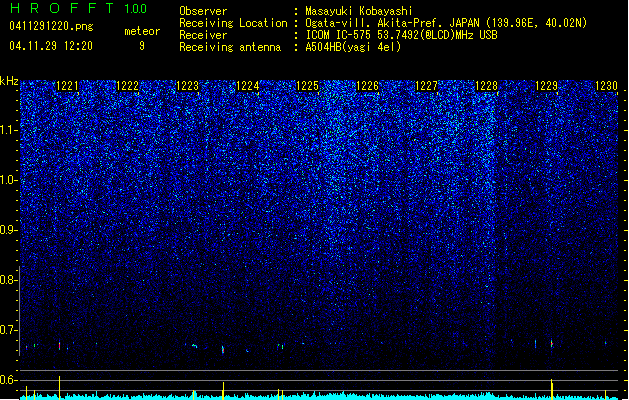Image resolution: width=629 pixels, height=400 pixels.
Task: Click observer name Masayuki Kobayashi
Action: click(x=359, y=11)
